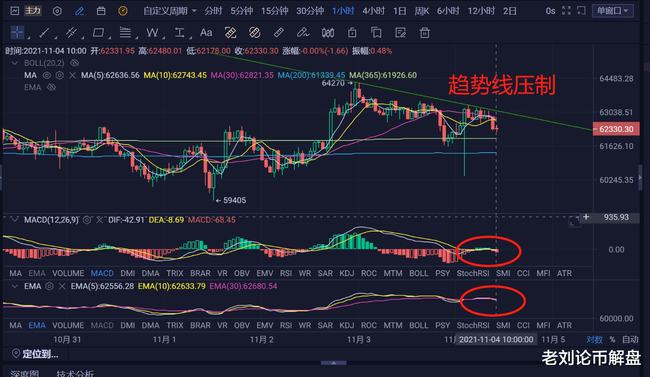Open the EMA sub-panel settings gear
Screen dimensions: 650x377
click(x=49, y=286)
